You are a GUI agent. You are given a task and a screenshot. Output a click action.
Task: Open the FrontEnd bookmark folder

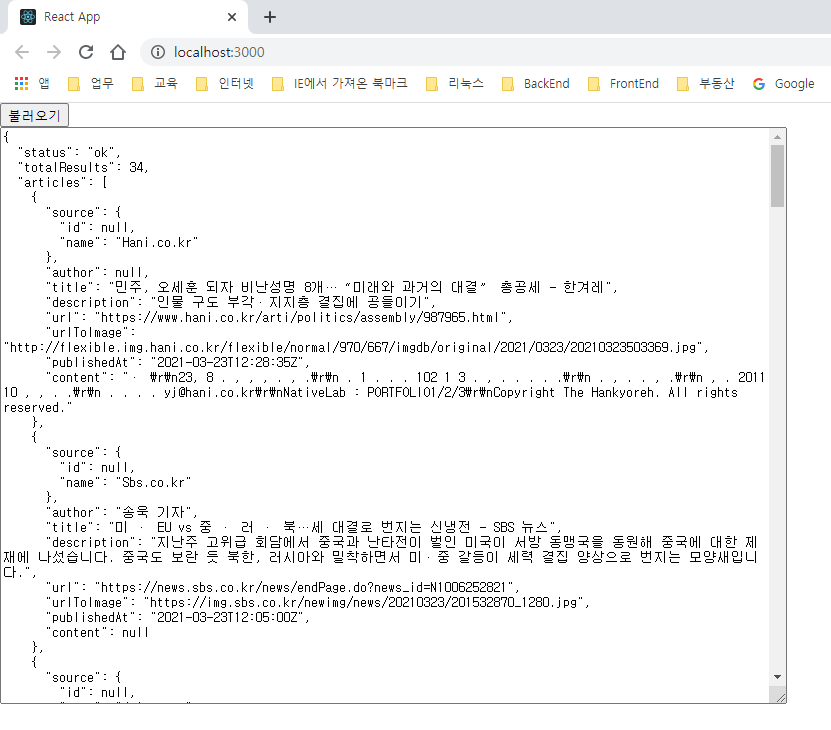[623, 83]
